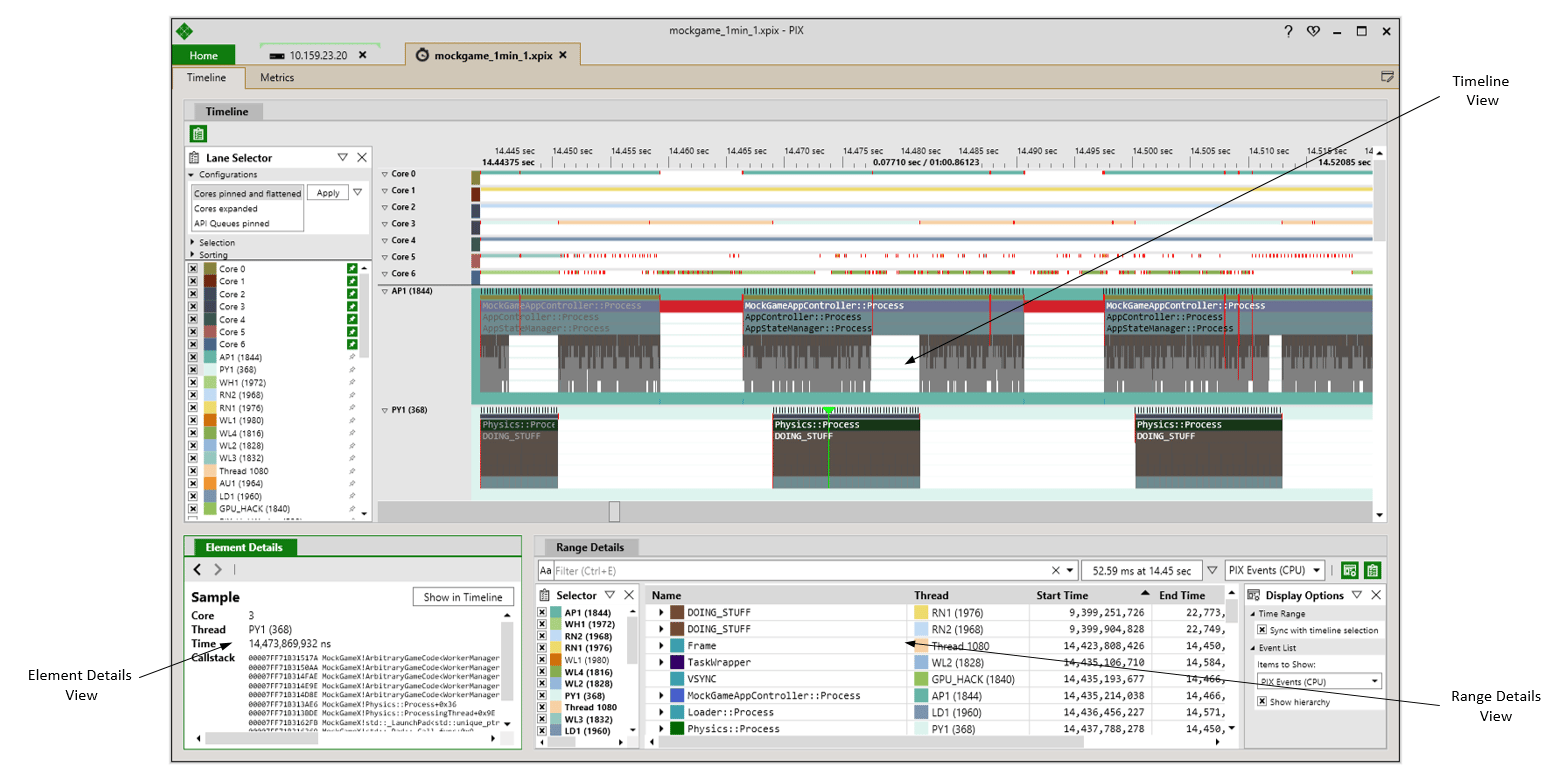Open Items to Show dropdown
The height and width of the screenshot is (768, 1557).
1319,681
